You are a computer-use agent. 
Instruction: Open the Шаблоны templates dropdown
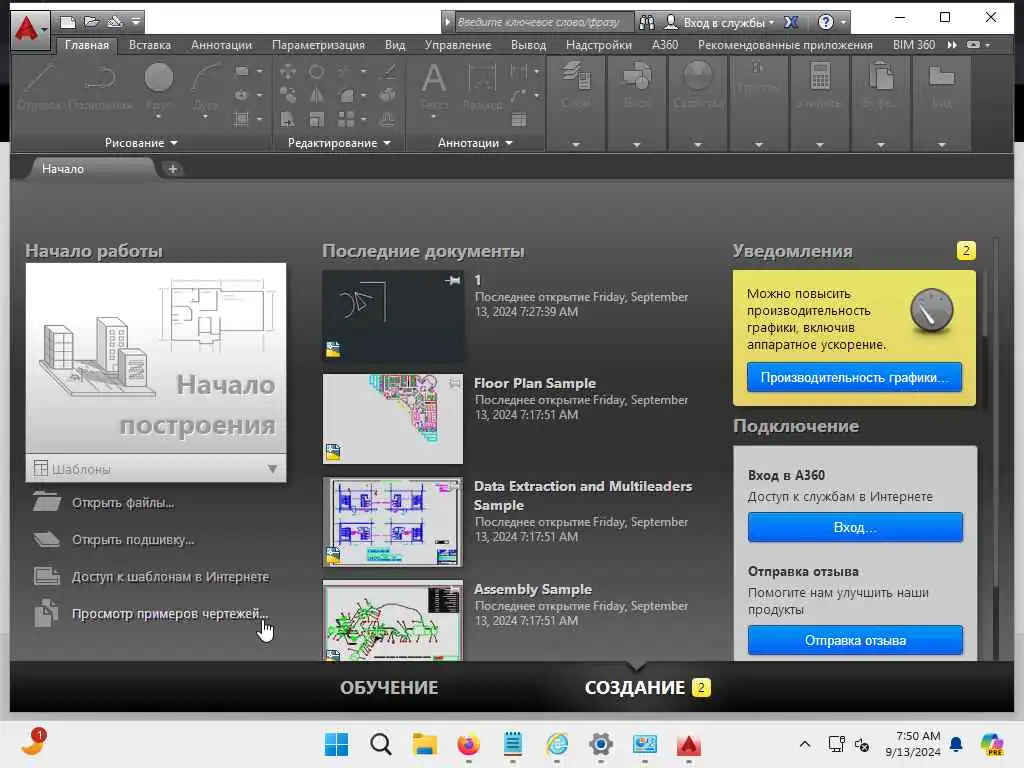156,468
